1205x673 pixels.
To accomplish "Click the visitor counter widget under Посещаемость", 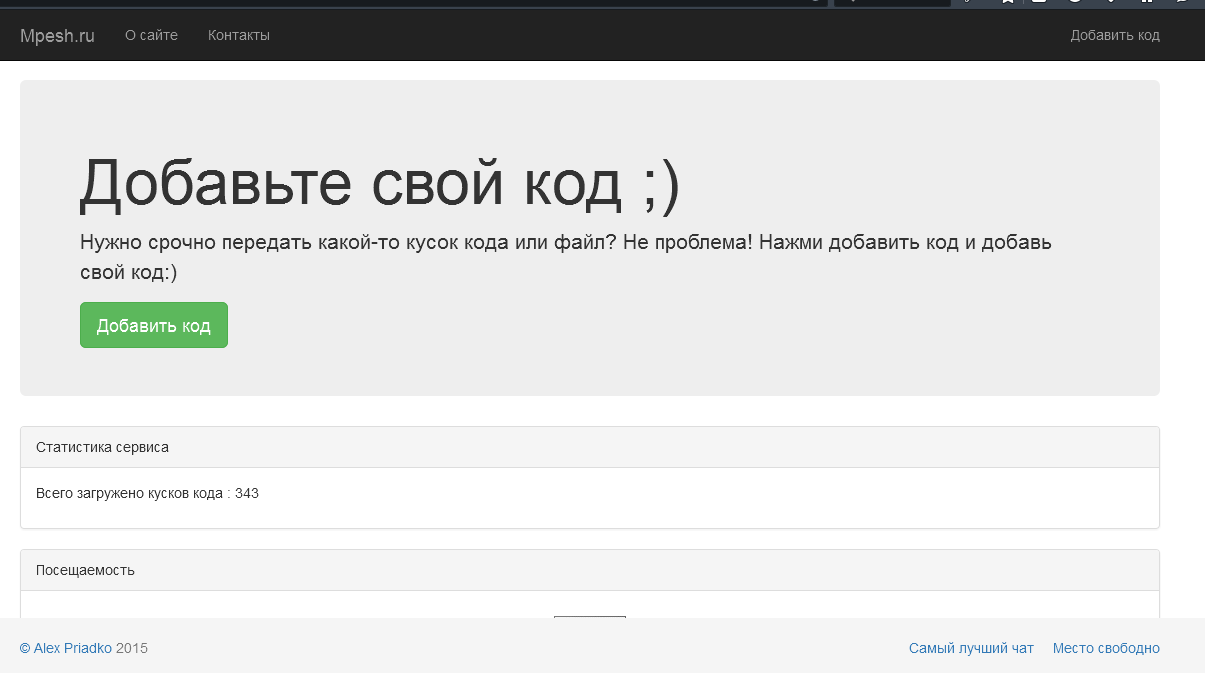I will (x=589, y=617).
